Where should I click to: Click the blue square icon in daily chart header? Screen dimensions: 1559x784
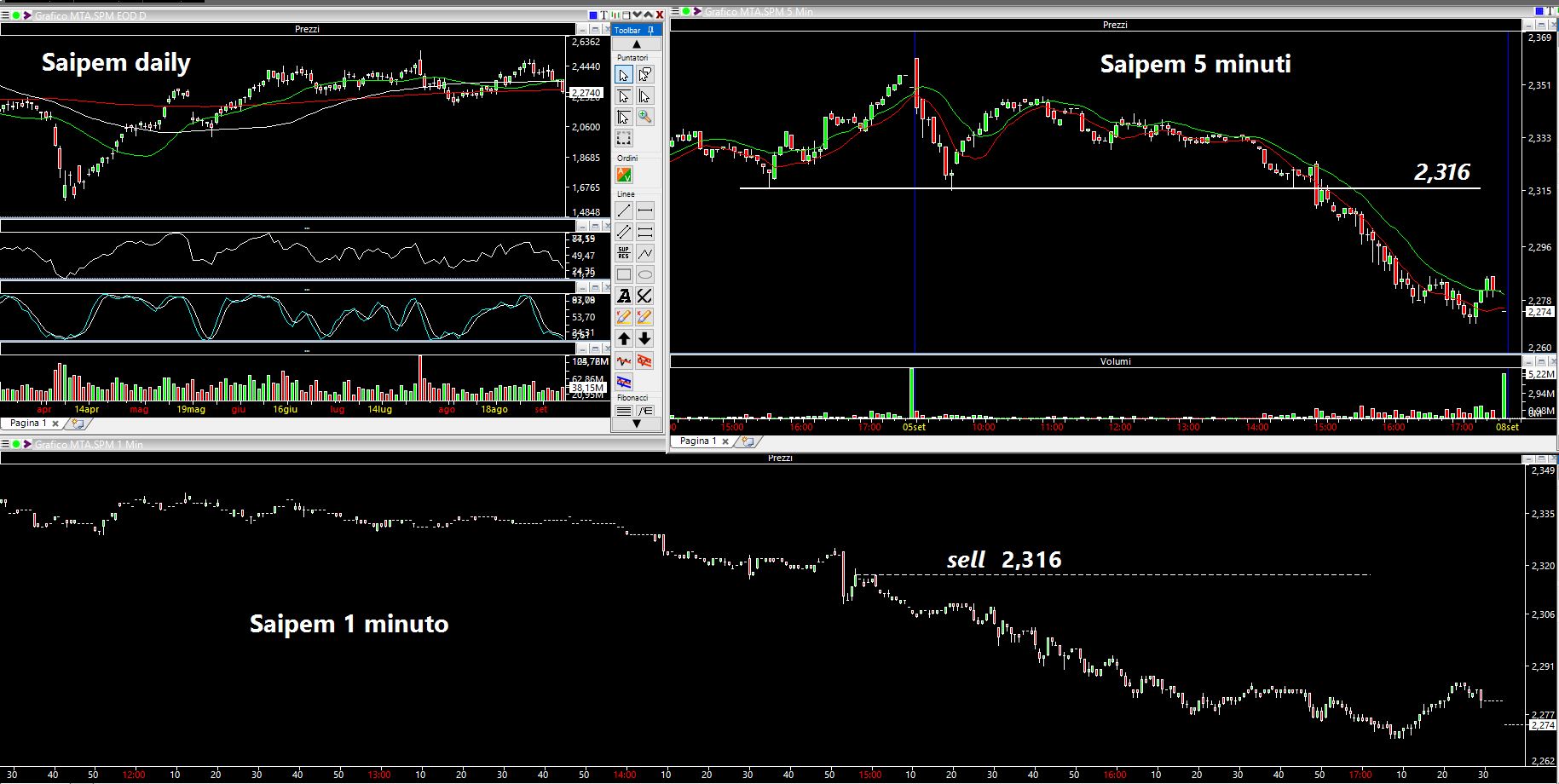pos(594,15)
